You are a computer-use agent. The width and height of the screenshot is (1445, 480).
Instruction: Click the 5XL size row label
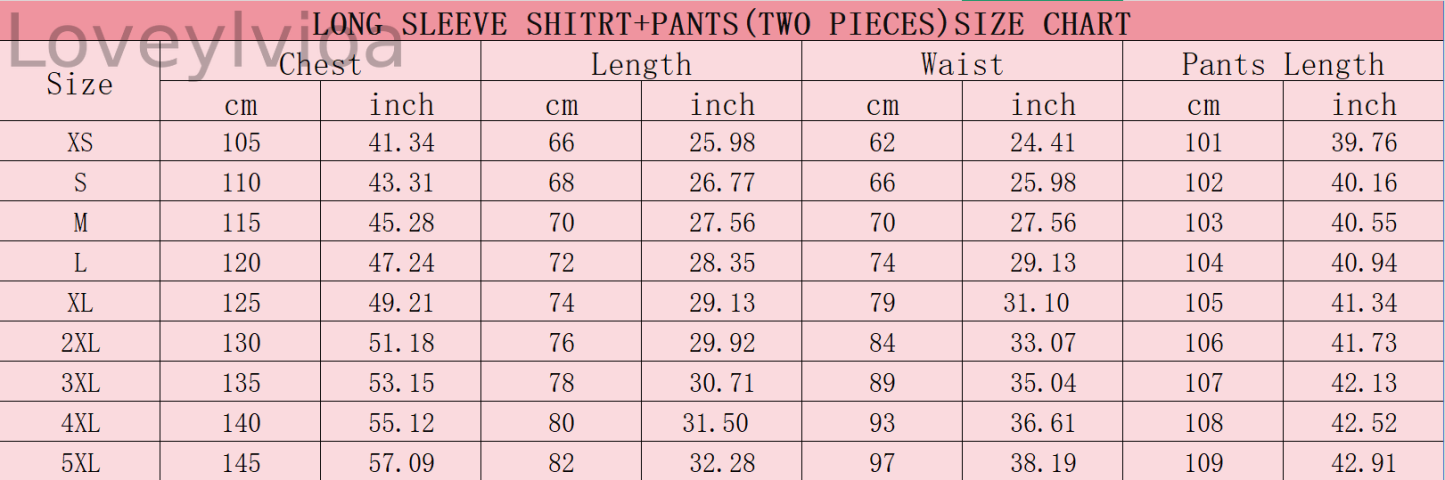point(80,463)
